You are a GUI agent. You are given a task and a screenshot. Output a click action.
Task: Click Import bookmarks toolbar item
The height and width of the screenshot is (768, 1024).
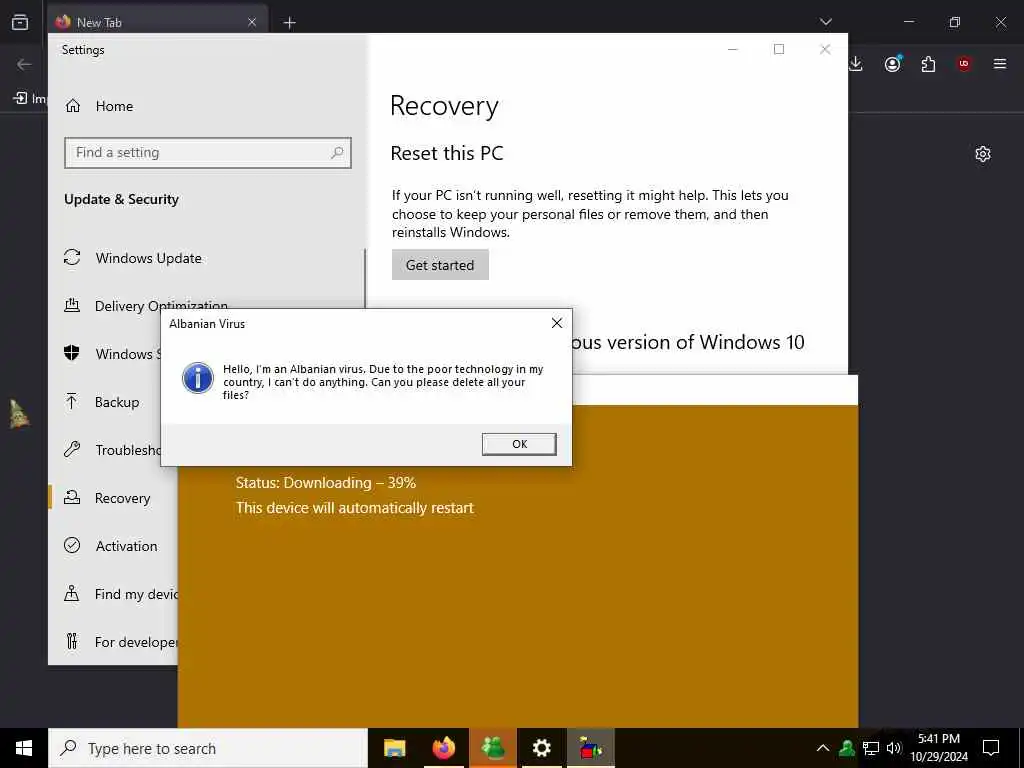click(30, 99)
